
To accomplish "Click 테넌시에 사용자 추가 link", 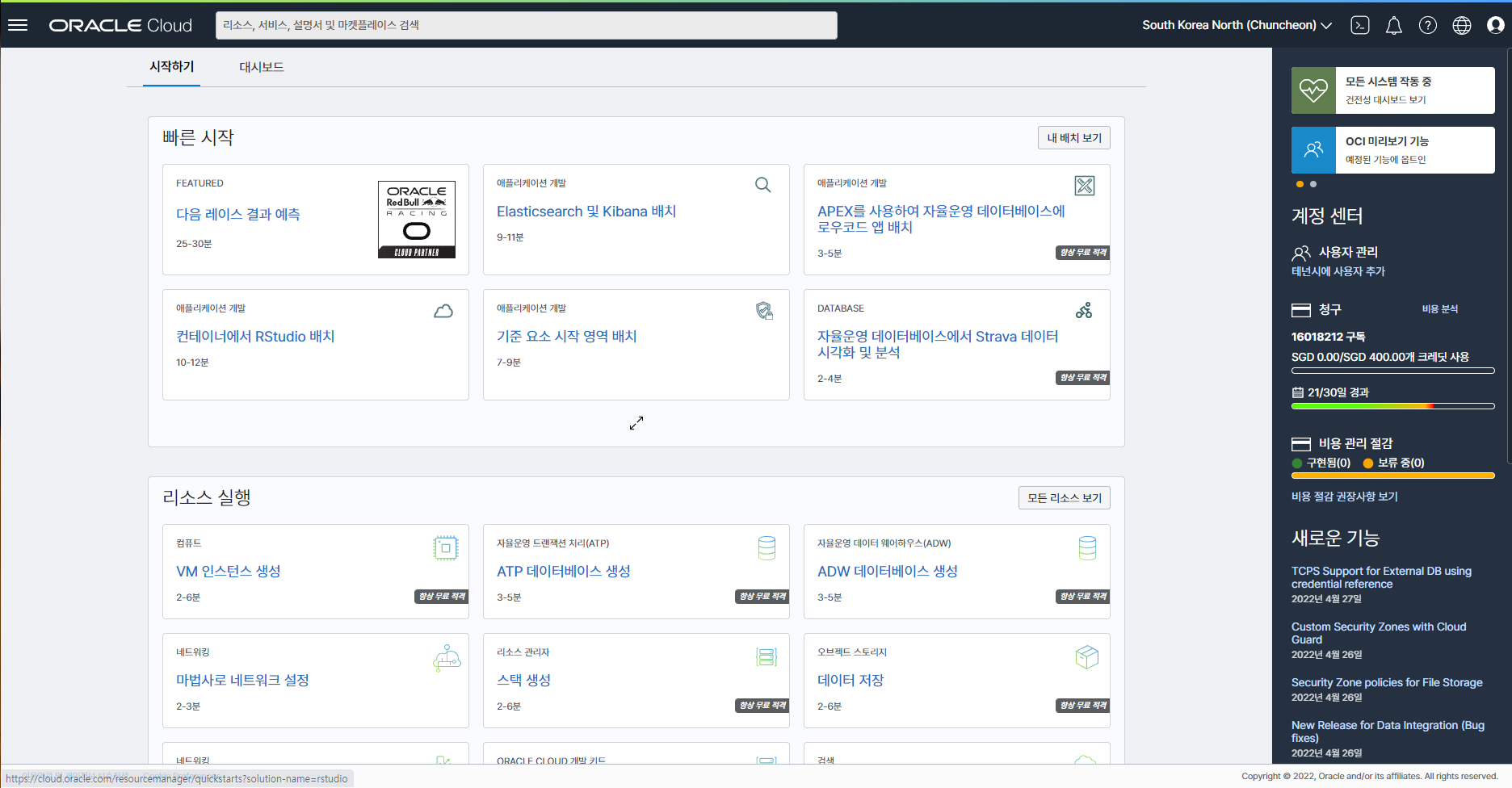I will point(1338,272).
